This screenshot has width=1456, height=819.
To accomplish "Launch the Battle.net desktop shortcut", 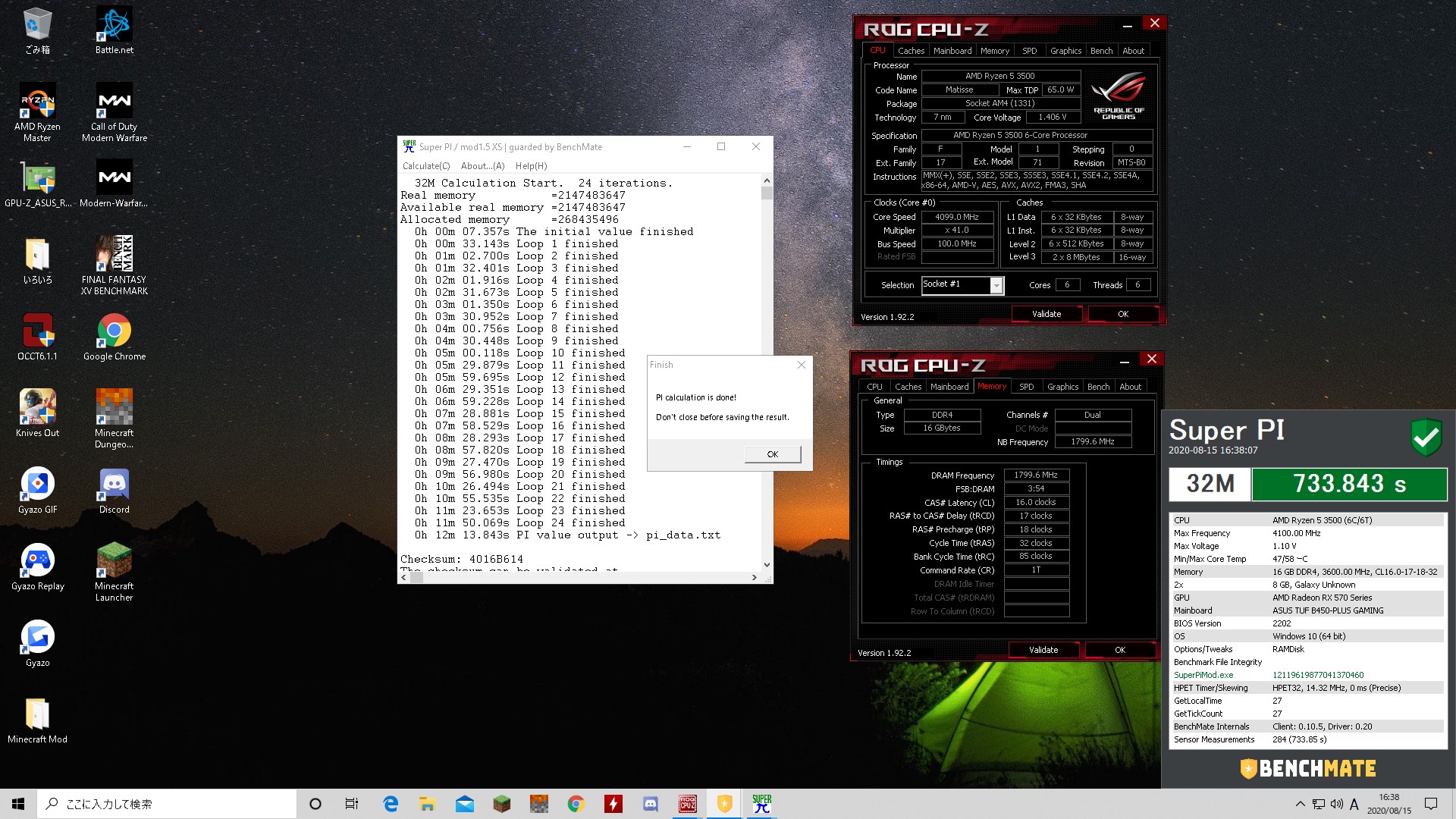I will point(115,30).
